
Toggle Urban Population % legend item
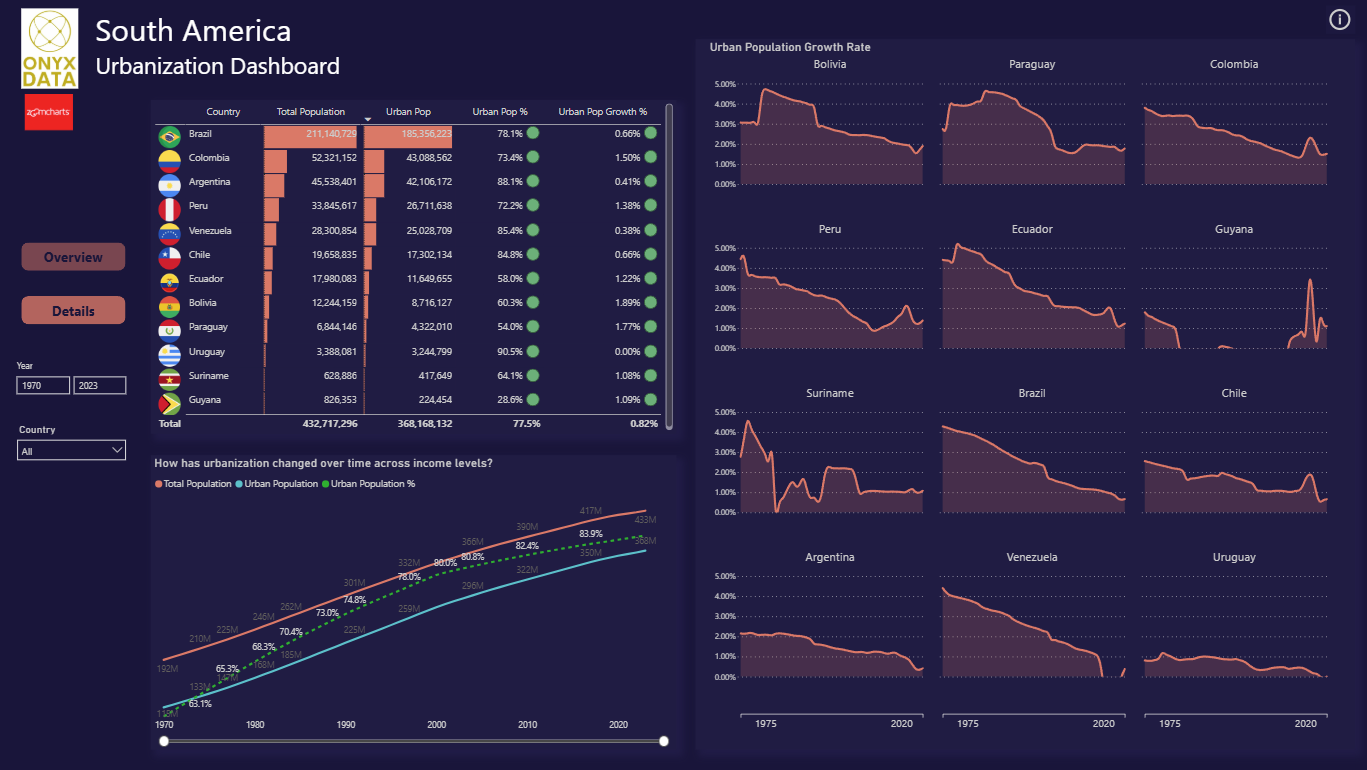368,484
